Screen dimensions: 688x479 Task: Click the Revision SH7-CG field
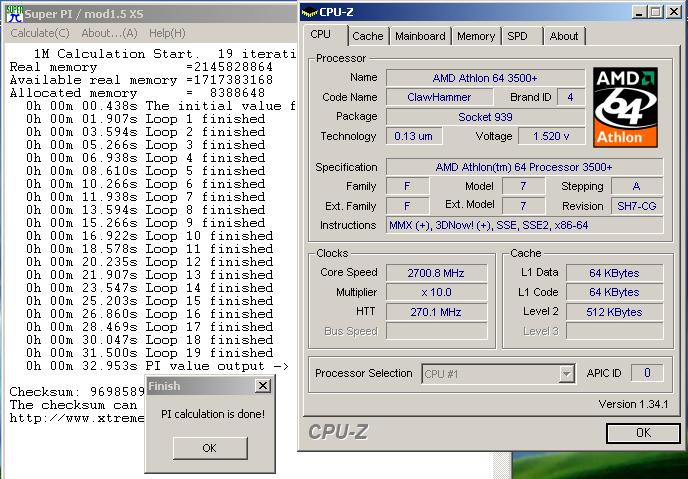click(637, 206)
